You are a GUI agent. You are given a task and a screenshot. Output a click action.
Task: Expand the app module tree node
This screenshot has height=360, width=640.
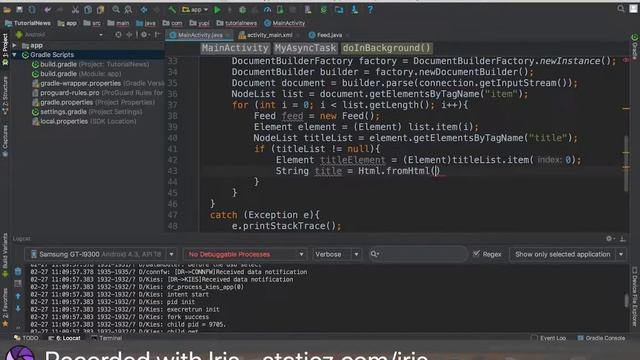pyautogui.click(x=15, y=45)
